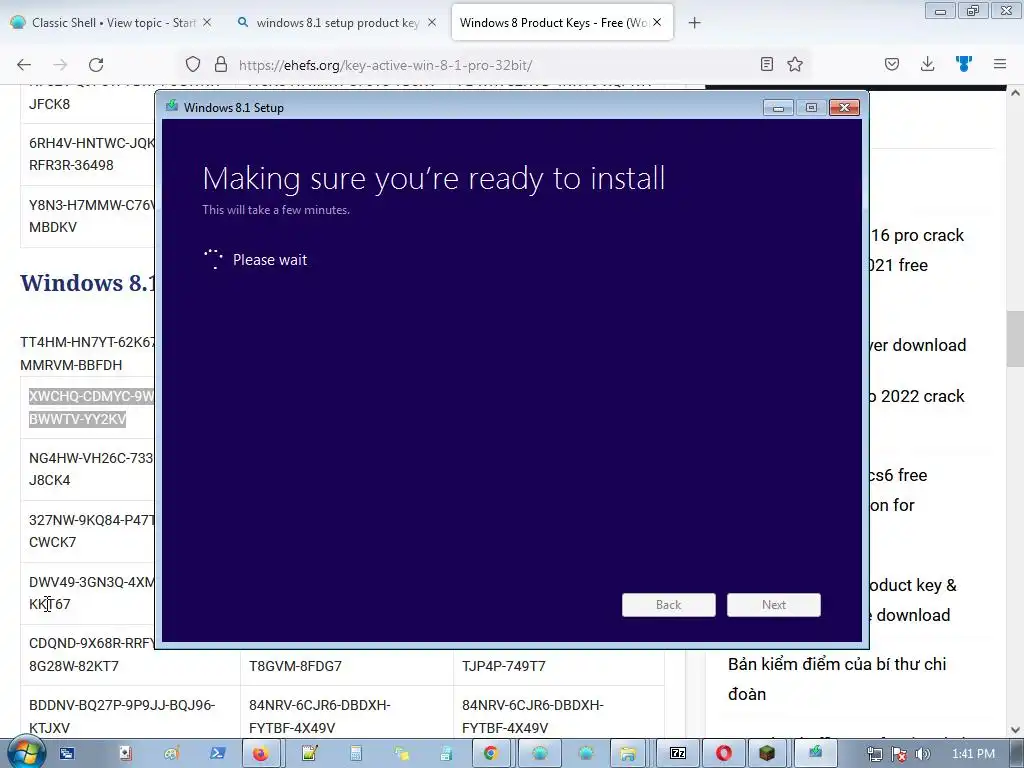
Task: Open a new tab with the plus button
Action: (x=694, y=23)
